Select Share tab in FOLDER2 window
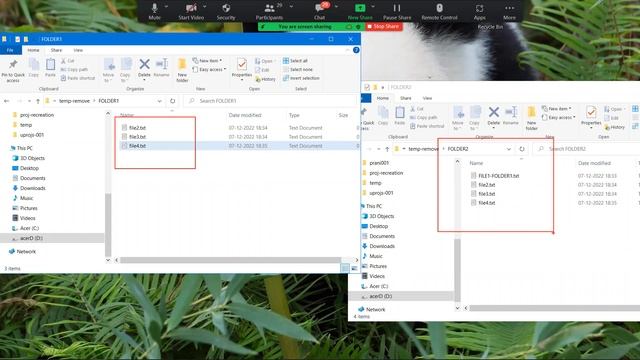This screenshot has height=360, width=640. coord(405,98)
